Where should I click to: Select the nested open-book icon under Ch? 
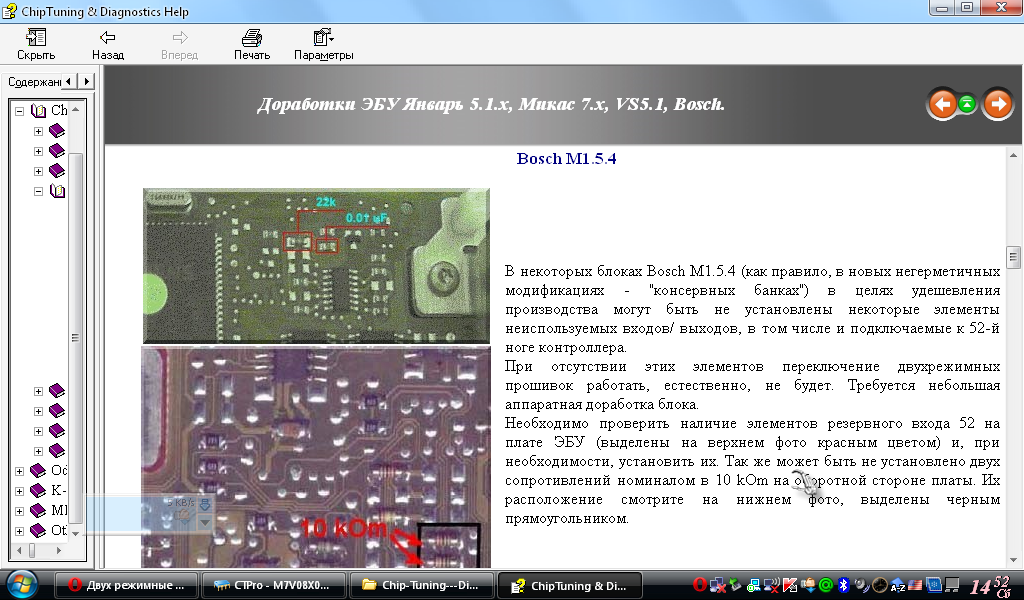coord(57,191)
